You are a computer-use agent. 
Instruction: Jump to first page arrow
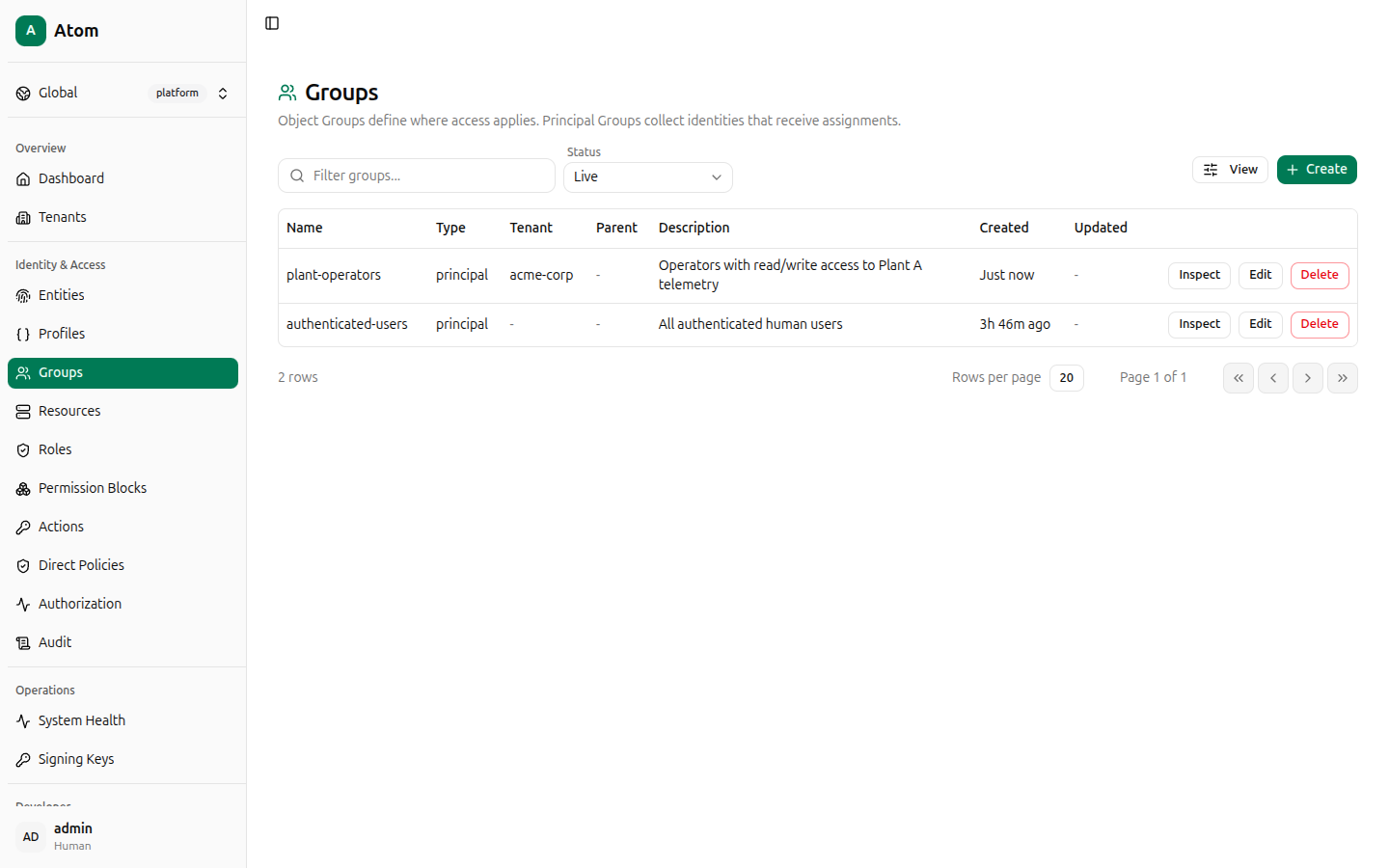[x=1239, y=378]
